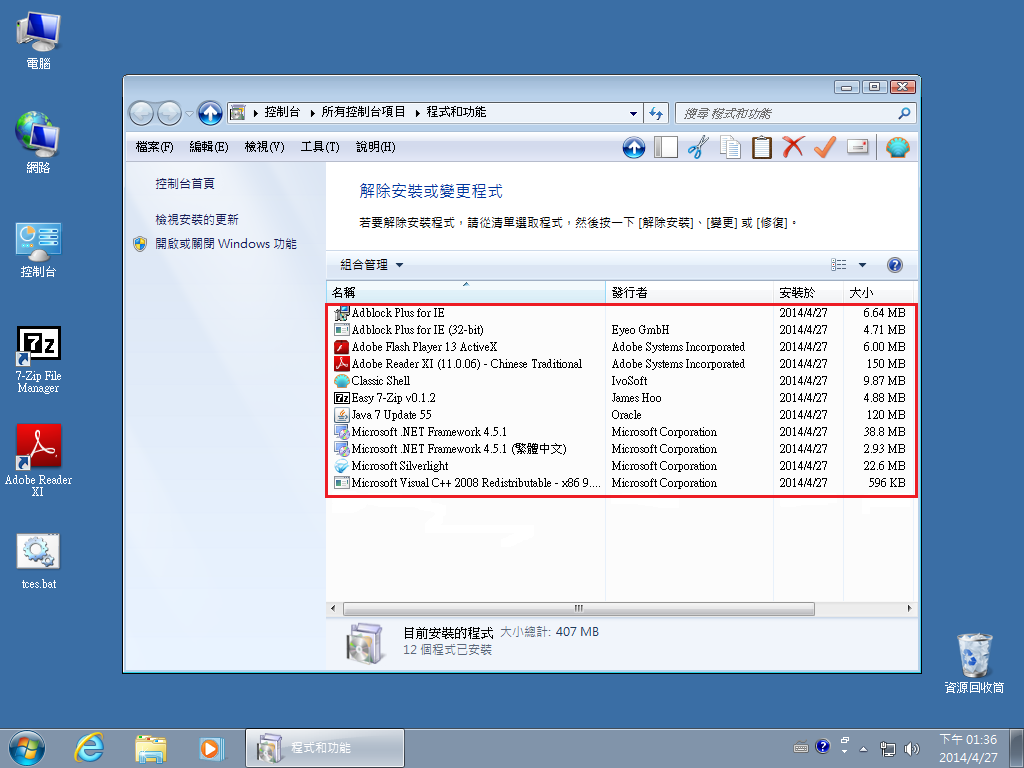The width and height of the screenshot is (1024, 768).
Task: Click the red X Delete toolbar icon
Action: pyautogui.click(x=793, y=147)
